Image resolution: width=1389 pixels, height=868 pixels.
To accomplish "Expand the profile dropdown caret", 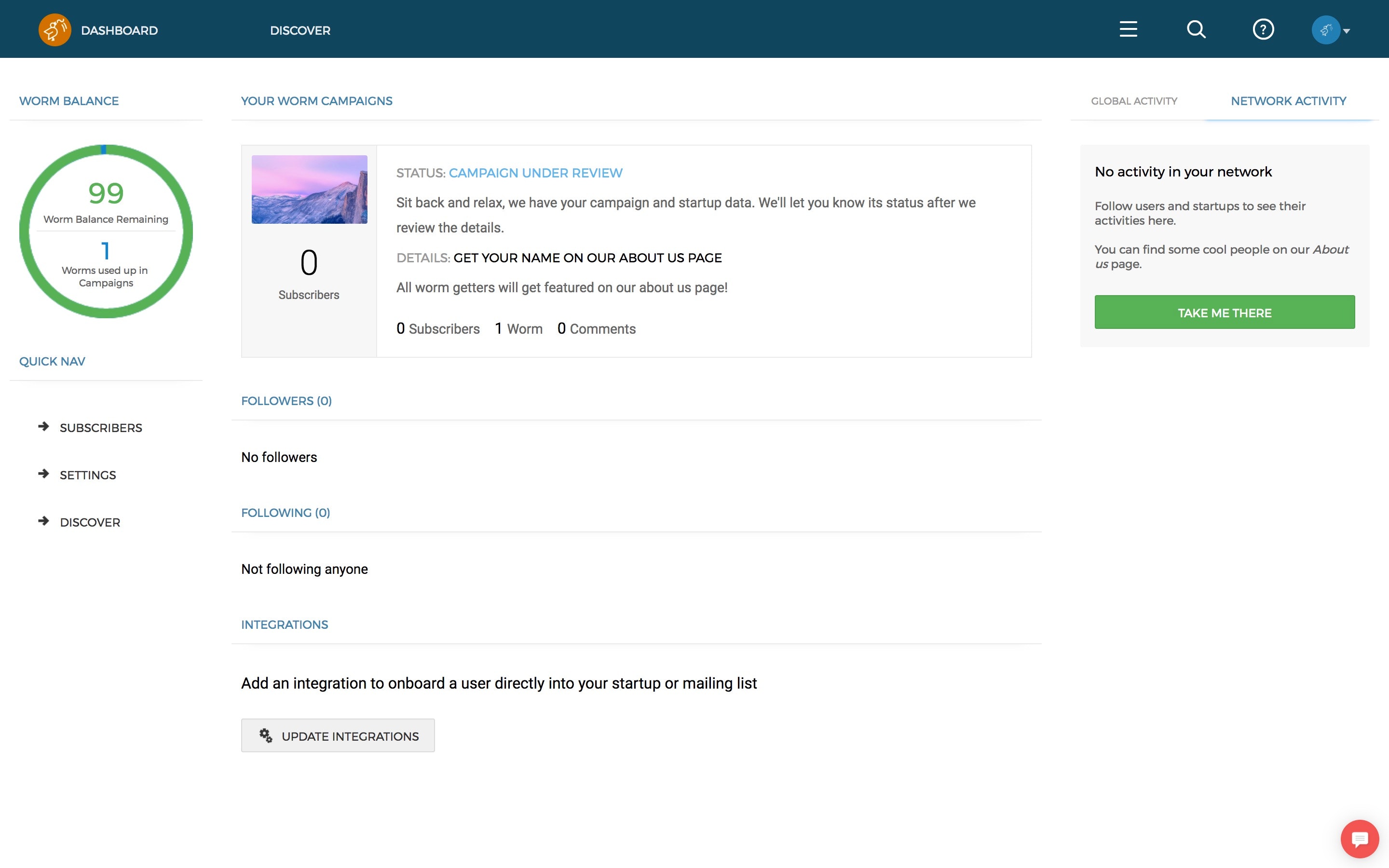I will (x=1347, y=31).
